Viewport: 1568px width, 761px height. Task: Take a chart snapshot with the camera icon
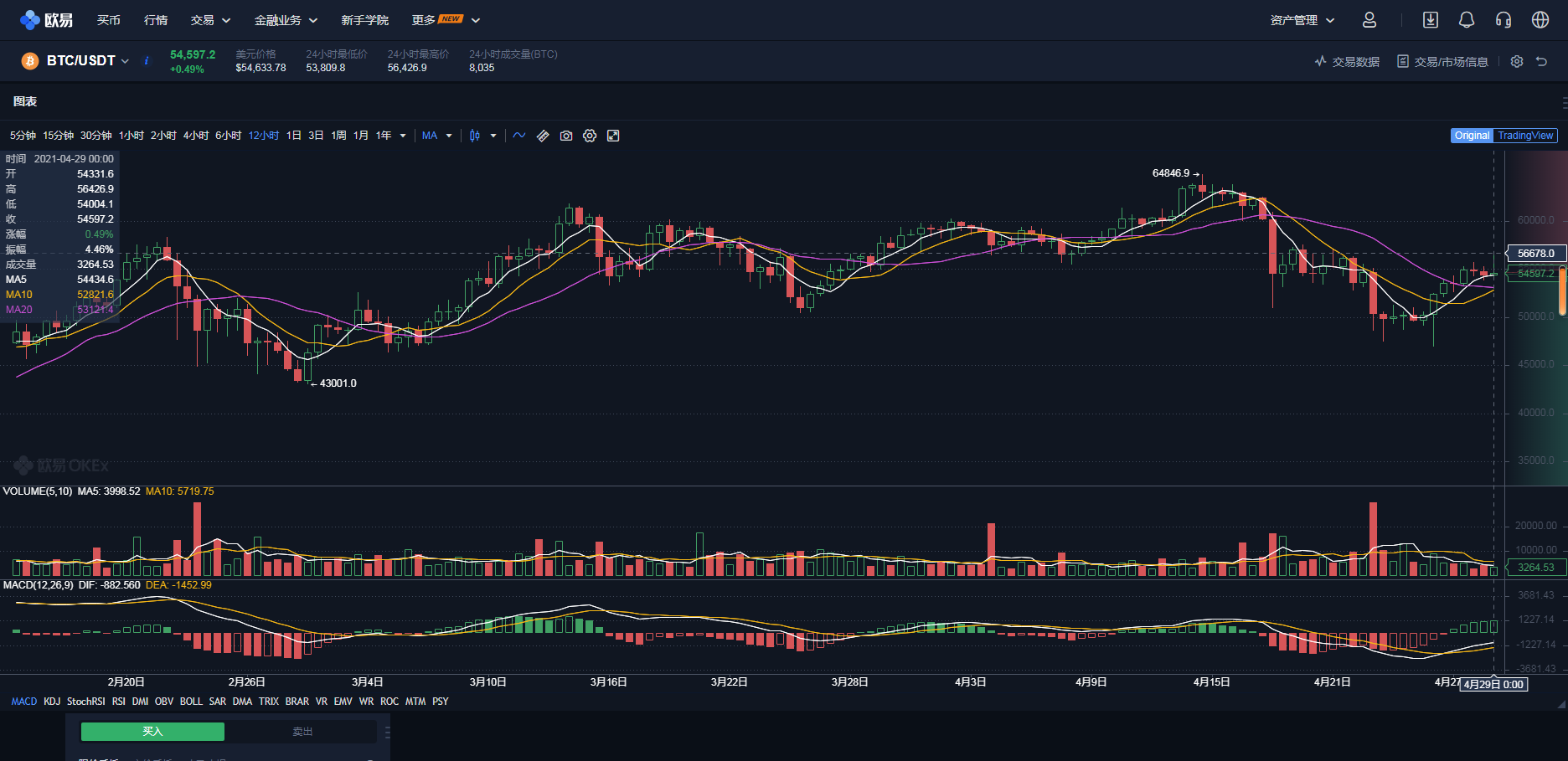click(x=566, y=135)
